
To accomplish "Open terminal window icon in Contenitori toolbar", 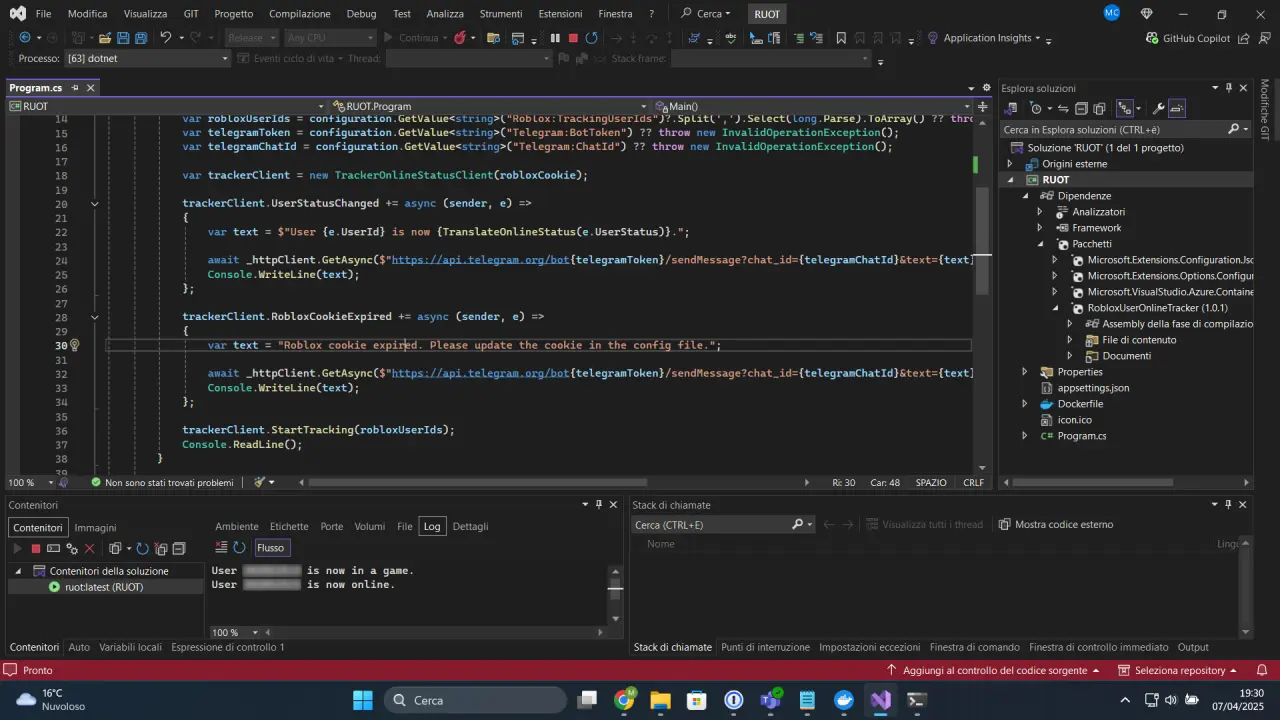I will point(54,548).
